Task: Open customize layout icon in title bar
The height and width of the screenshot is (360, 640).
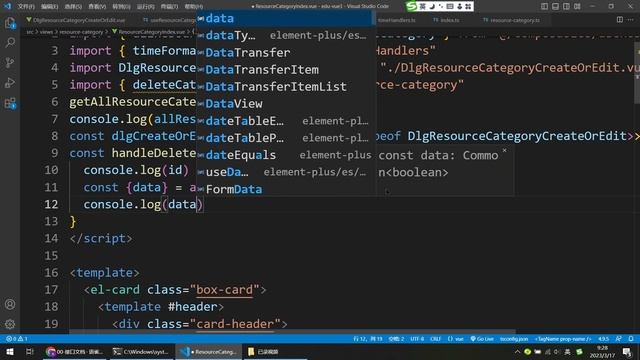Action: [577, 6]
